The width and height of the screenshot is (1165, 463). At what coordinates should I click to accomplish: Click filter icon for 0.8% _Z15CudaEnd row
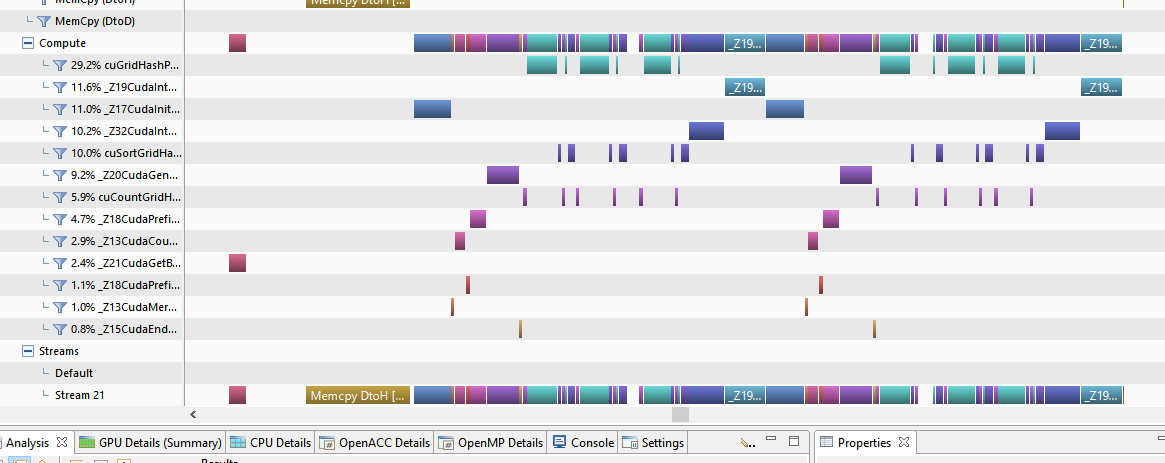[59, 329]
